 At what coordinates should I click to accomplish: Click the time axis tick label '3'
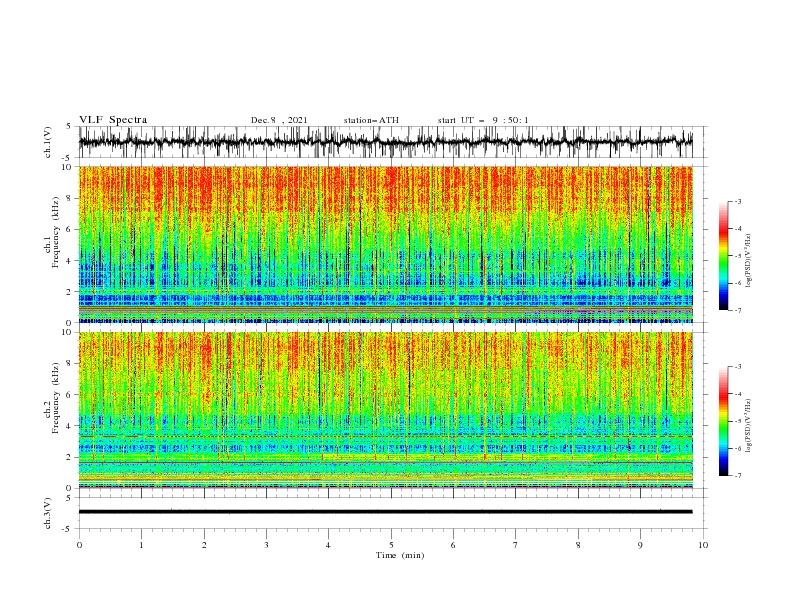point(266,545)
